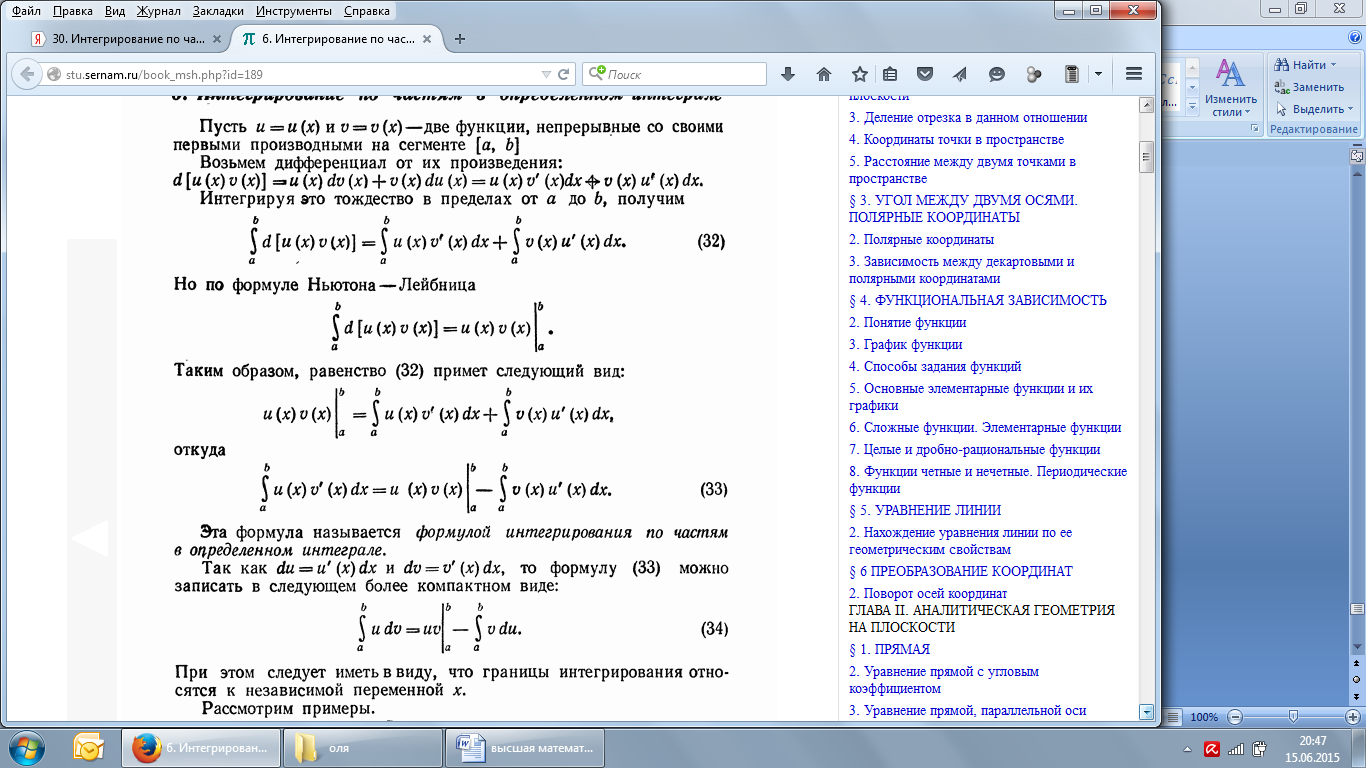Open the URL history dropdown arrow

click(x=545, y=74)
